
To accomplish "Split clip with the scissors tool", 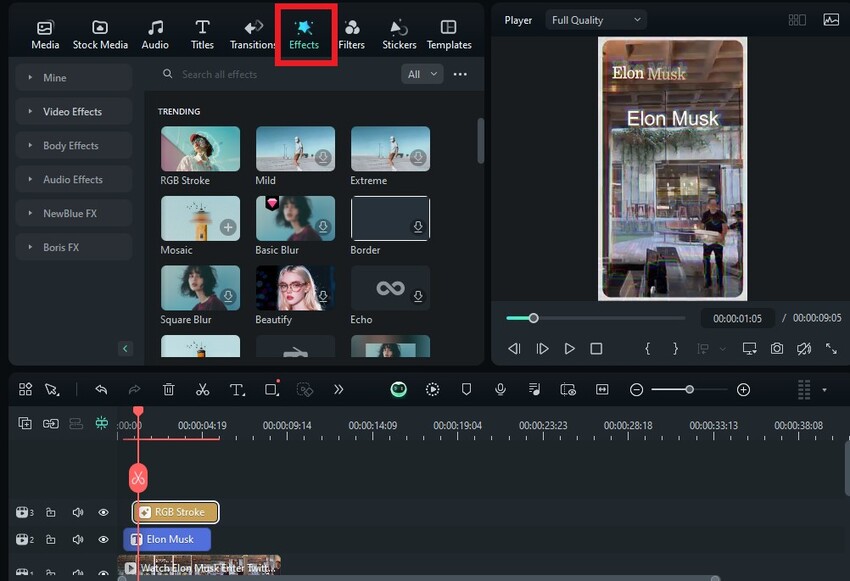I will pos(203,389).
